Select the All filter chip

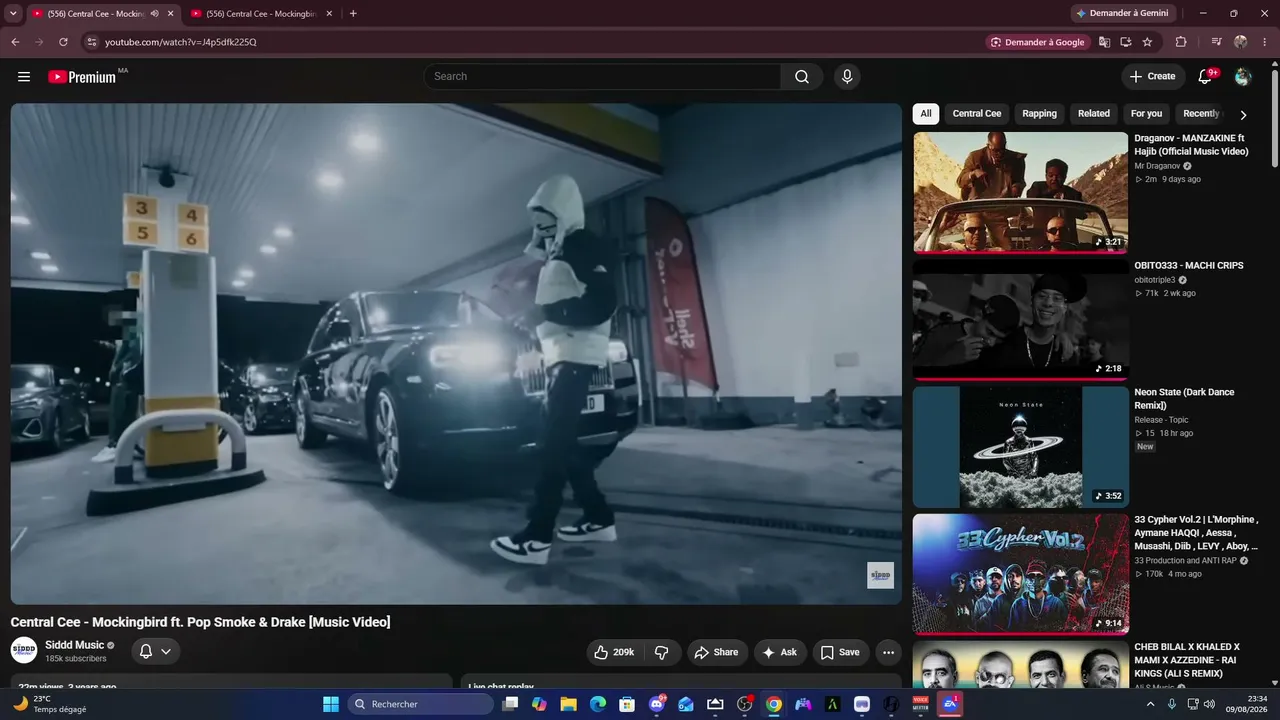pos(926,114)
